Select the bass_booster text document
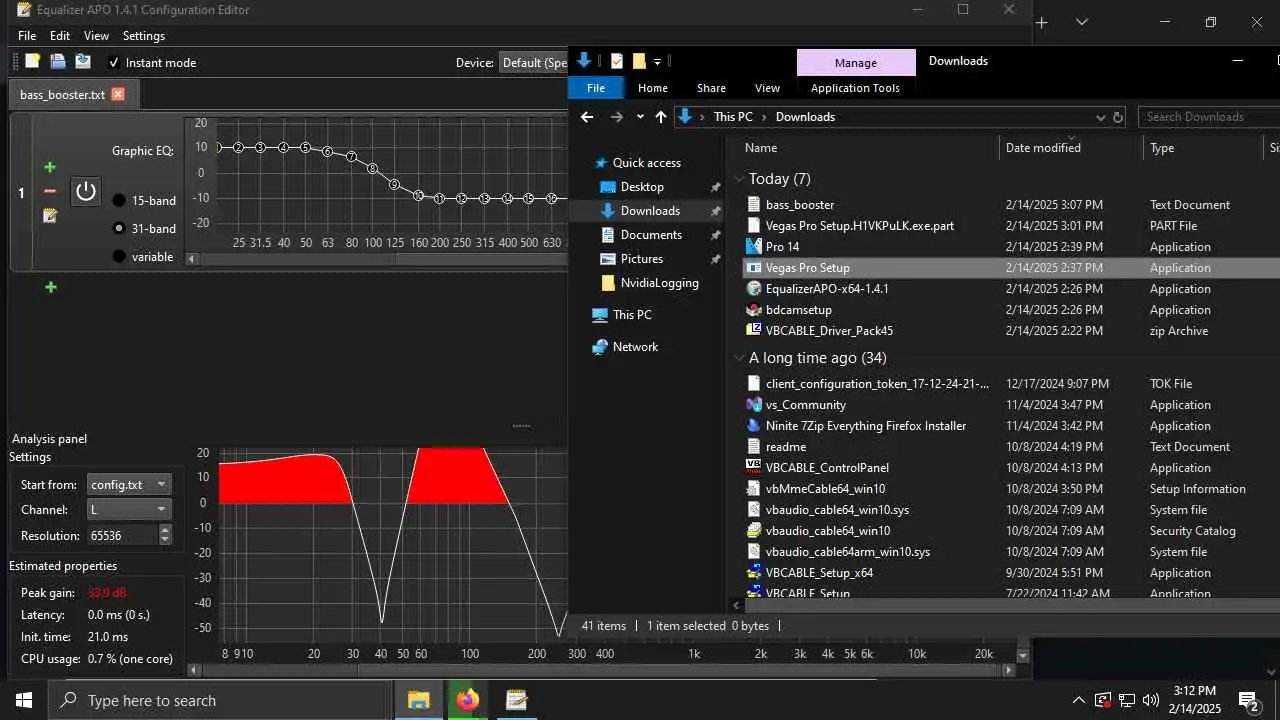 tap(800, 205)
